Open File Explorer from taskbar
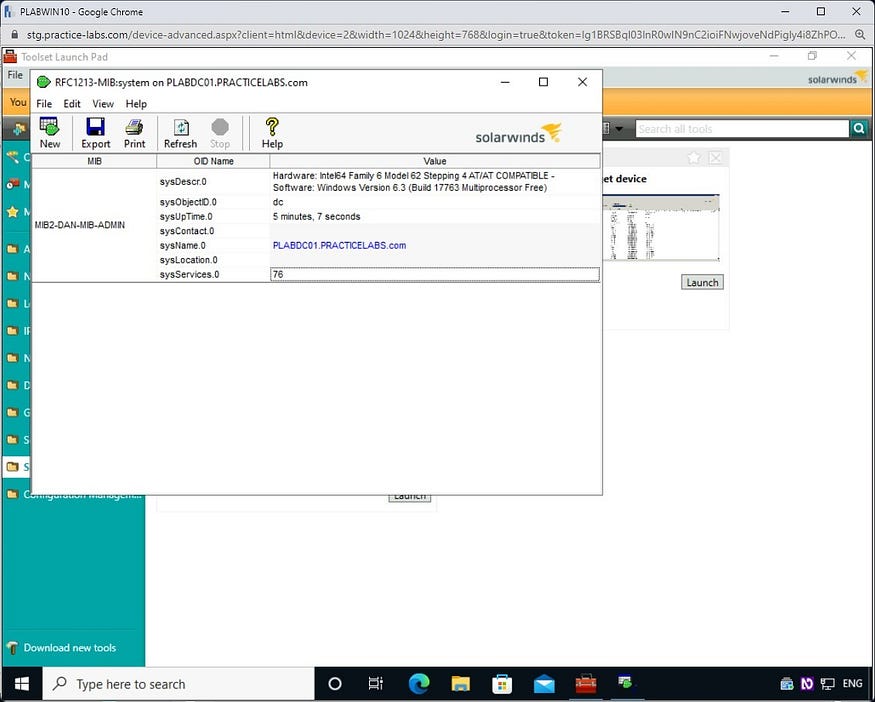The height and width of the screenshot is (702, 875). click(460, 684)
